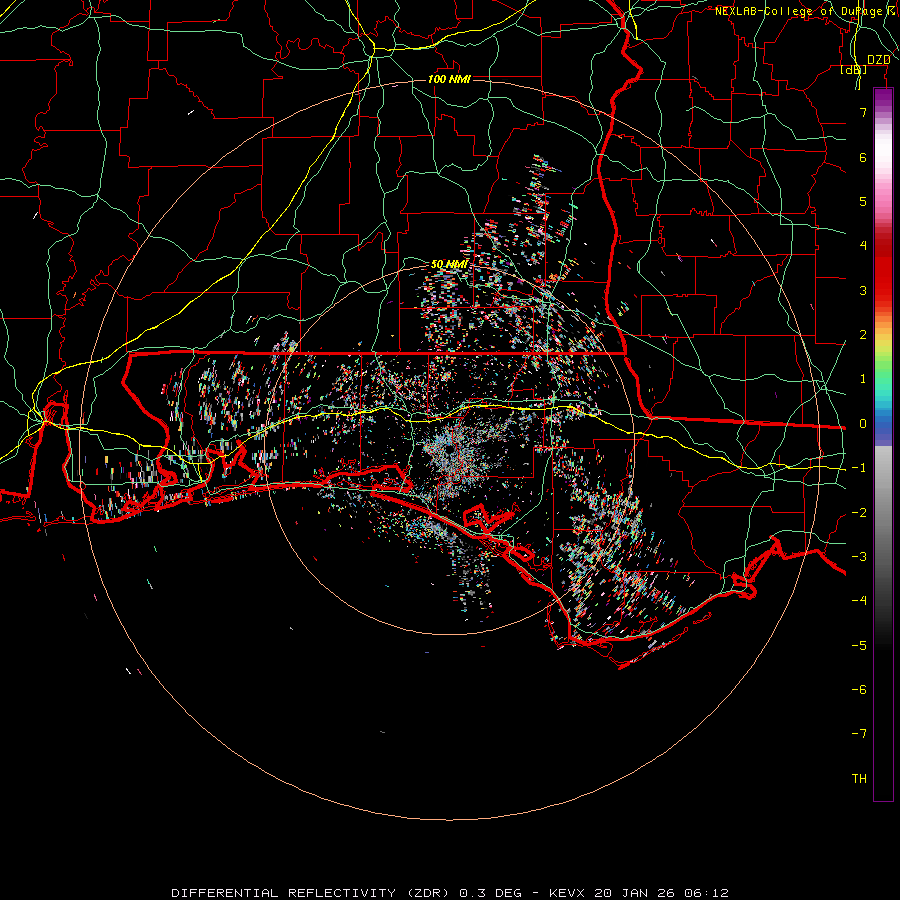The width and height of the screenshot is (900, 900).
Task: Click the "-6" value on the scale
Action: pyautogui.click(x=859, y=690)
